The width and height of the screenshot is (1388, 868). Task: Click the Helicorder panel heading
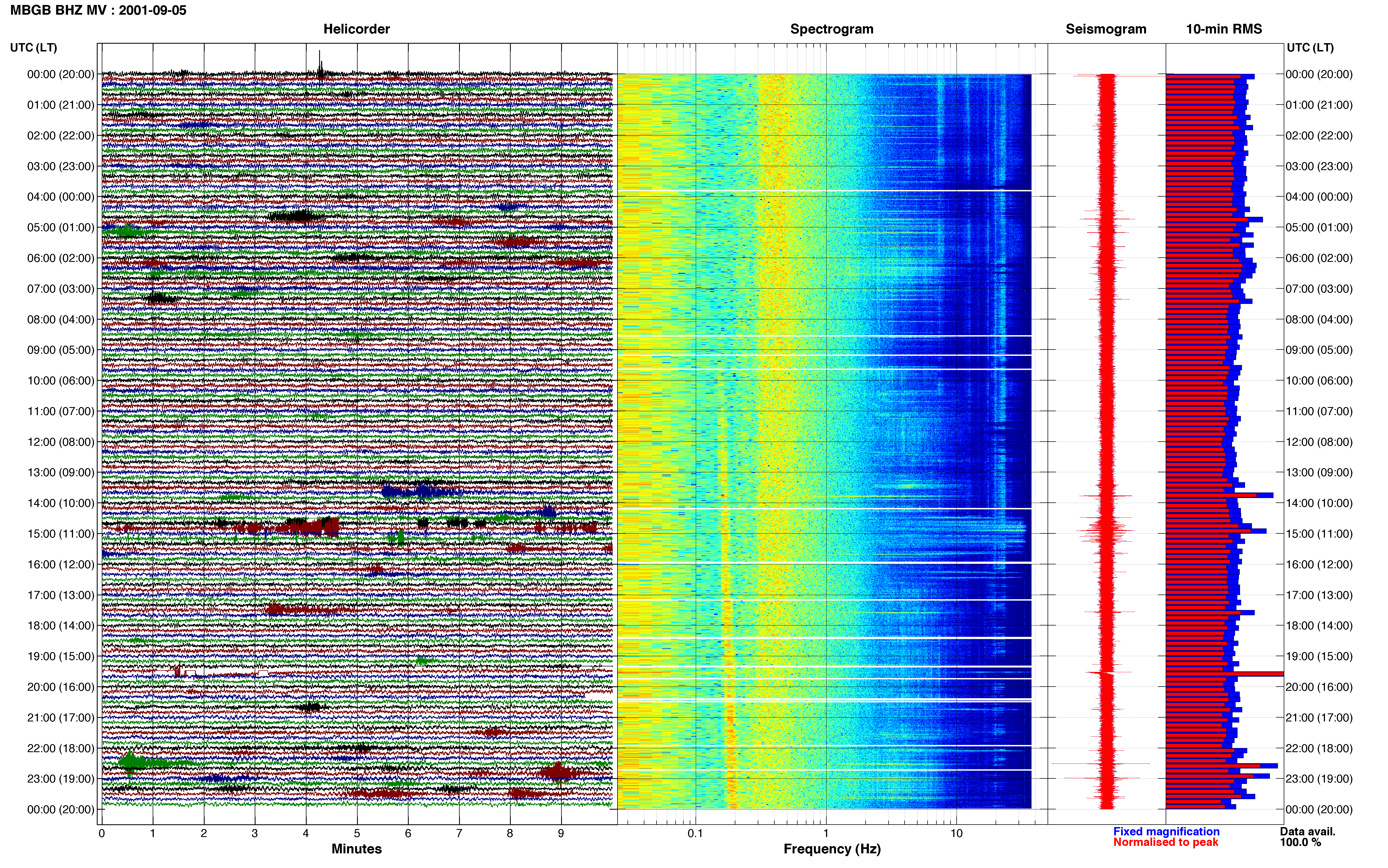click(356, 29)
